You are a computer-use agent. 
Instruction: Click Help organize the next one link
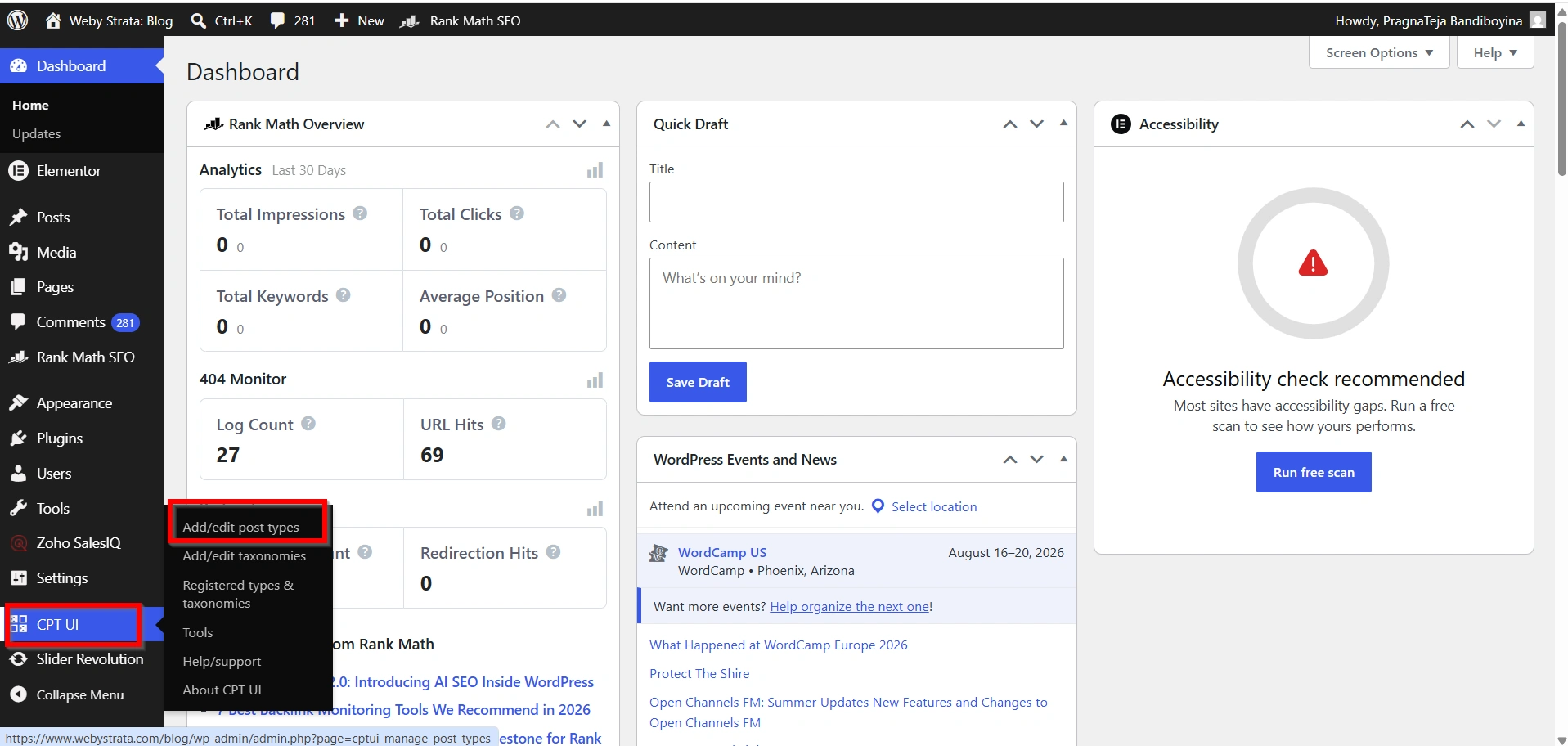click(849, 607)
